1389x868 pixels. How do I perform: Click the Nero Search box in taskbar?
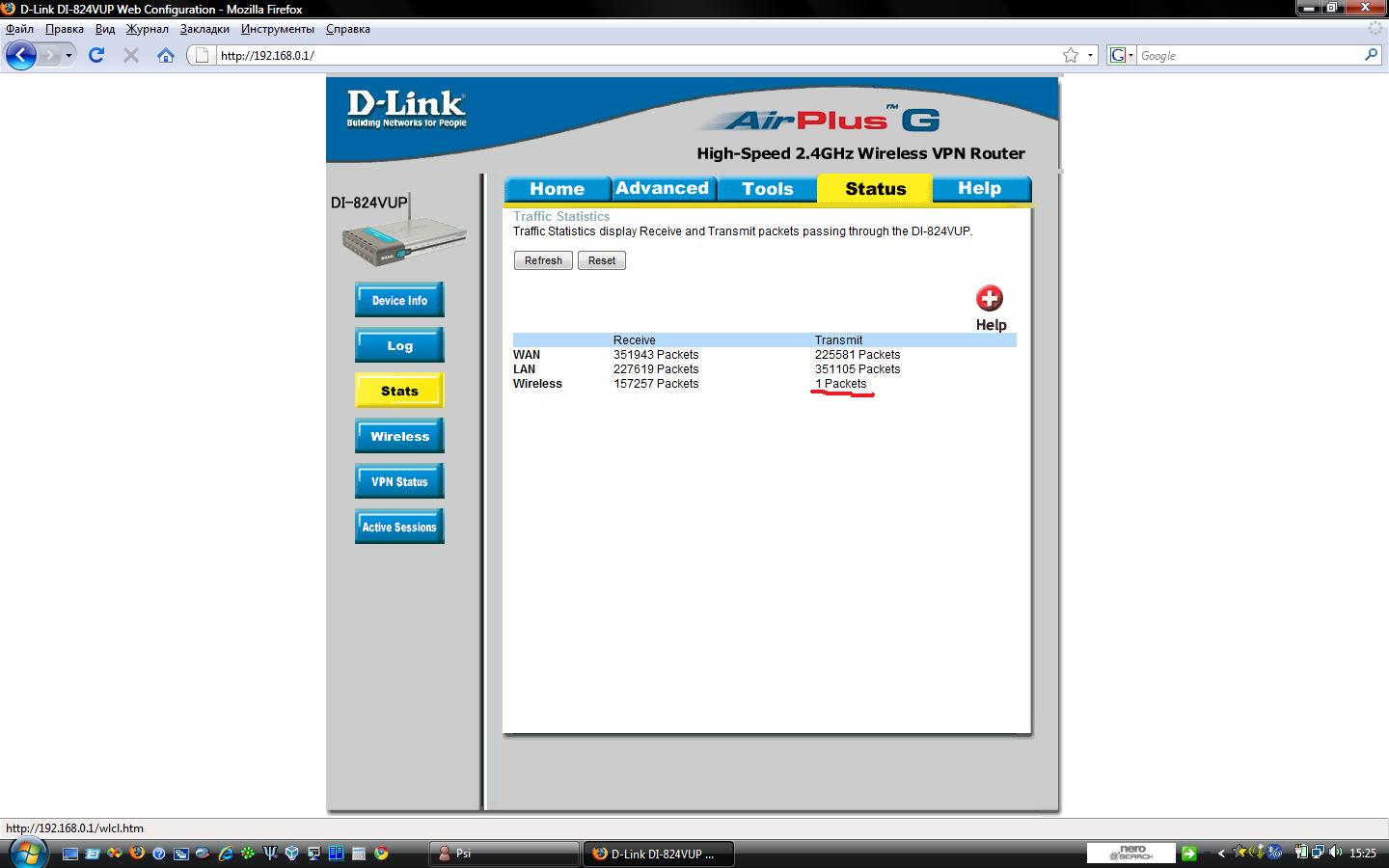pos(1131,854)
